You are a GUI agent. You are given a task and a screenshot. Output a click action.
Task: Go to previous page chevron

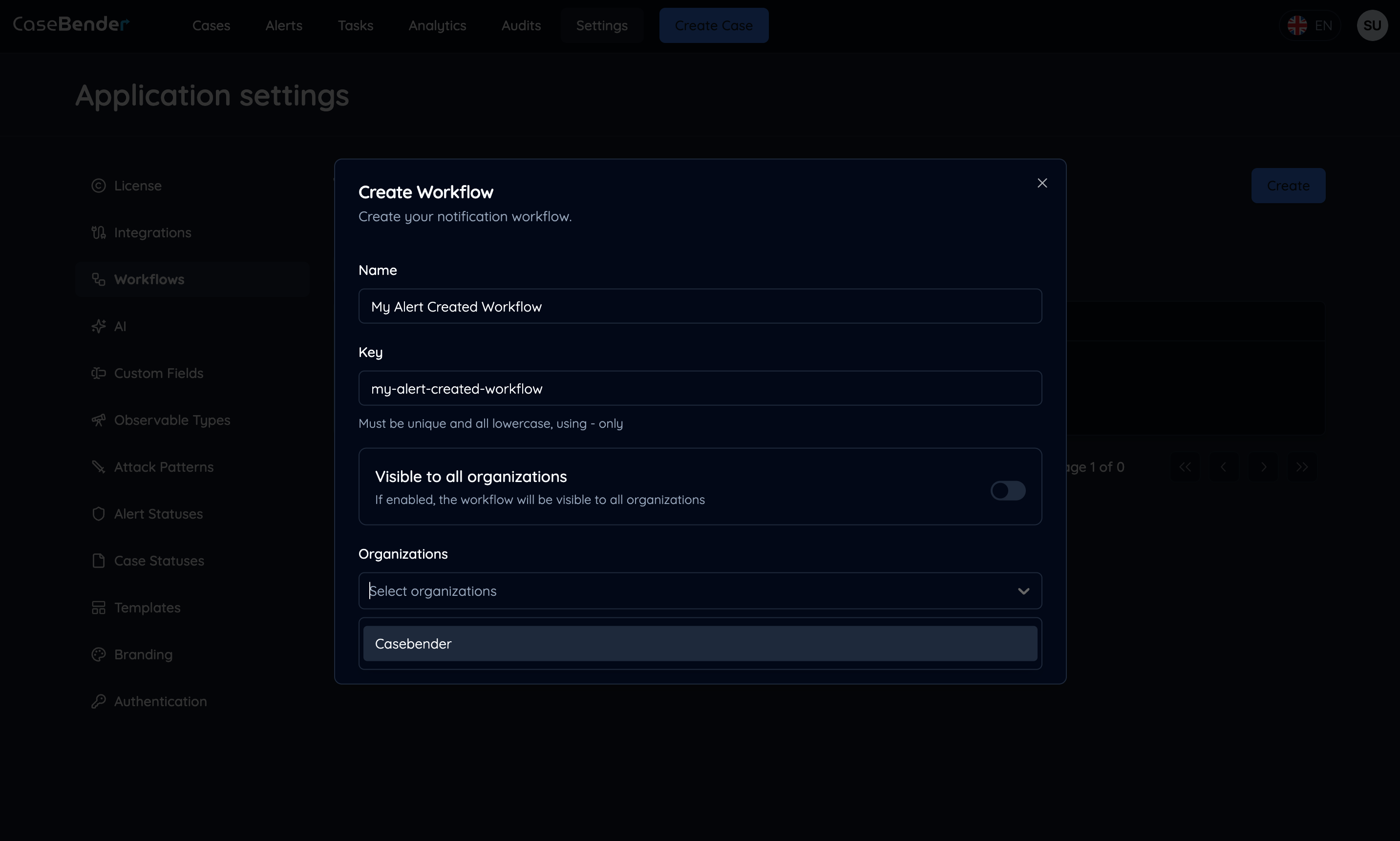tap(1224, 466)
